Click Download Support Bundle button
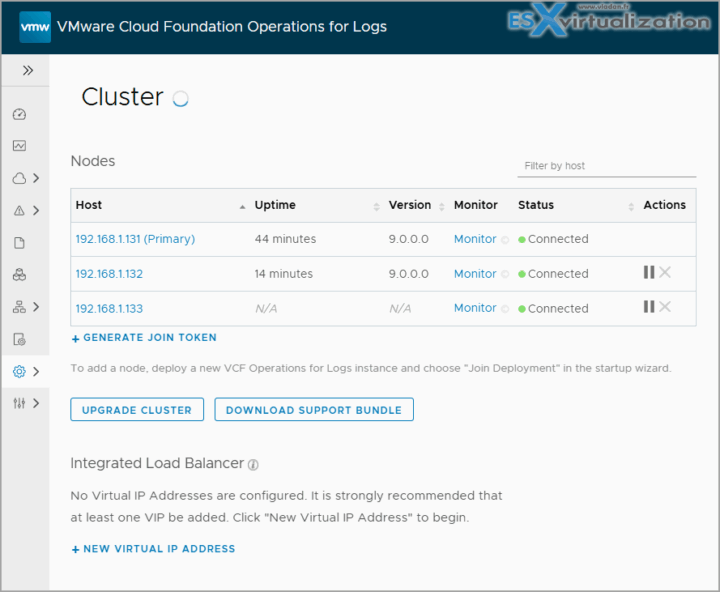Screen dimensions: 720x592 (314, 410)
